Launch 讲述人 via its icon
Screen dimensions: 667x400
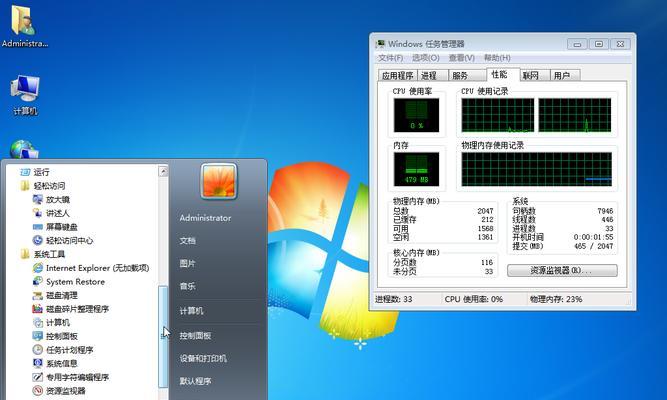pyautogui.click(x=38, y=213)
